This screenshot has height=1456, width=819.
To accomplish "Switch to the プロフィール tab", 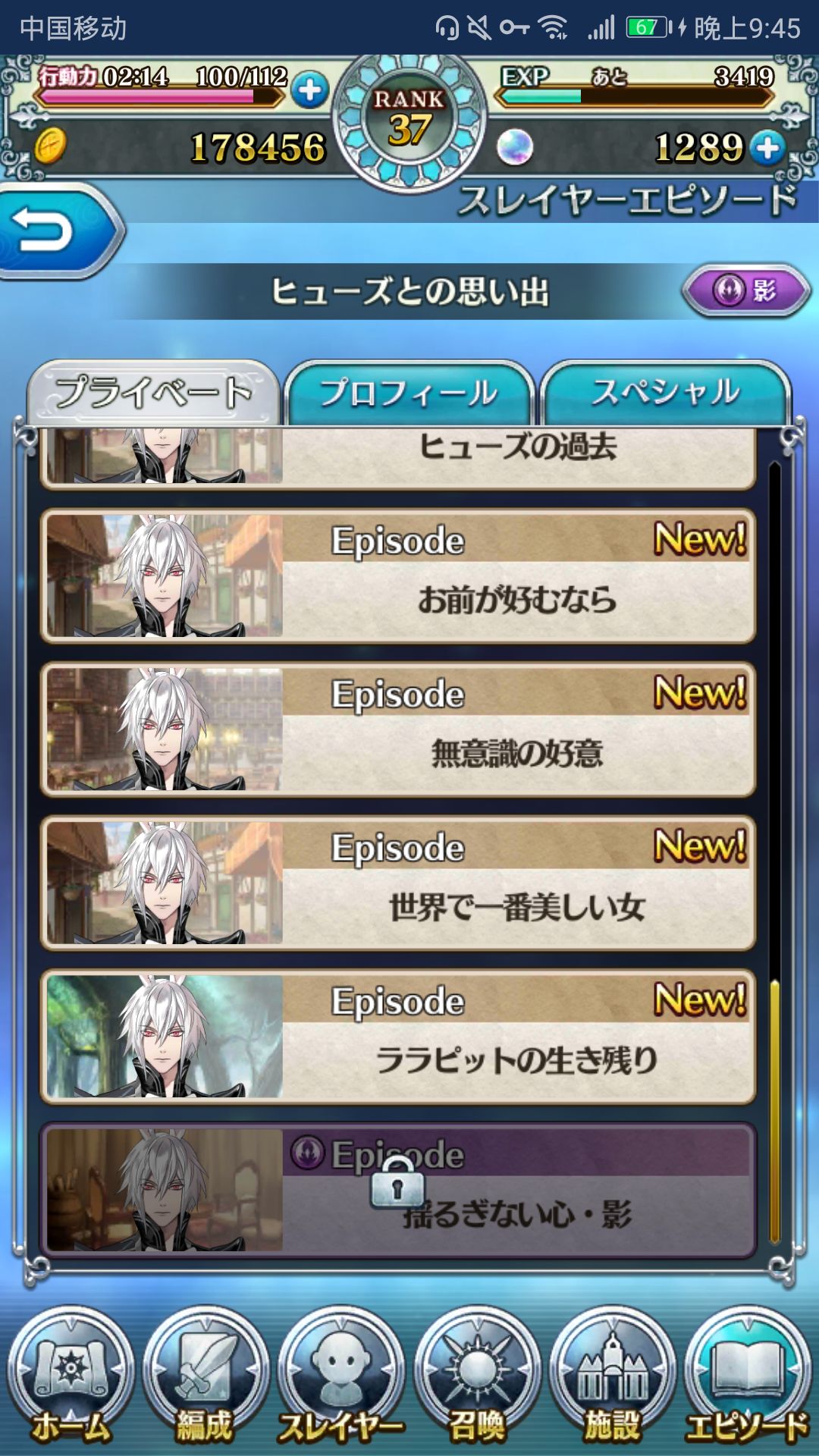I will (409, 393).
